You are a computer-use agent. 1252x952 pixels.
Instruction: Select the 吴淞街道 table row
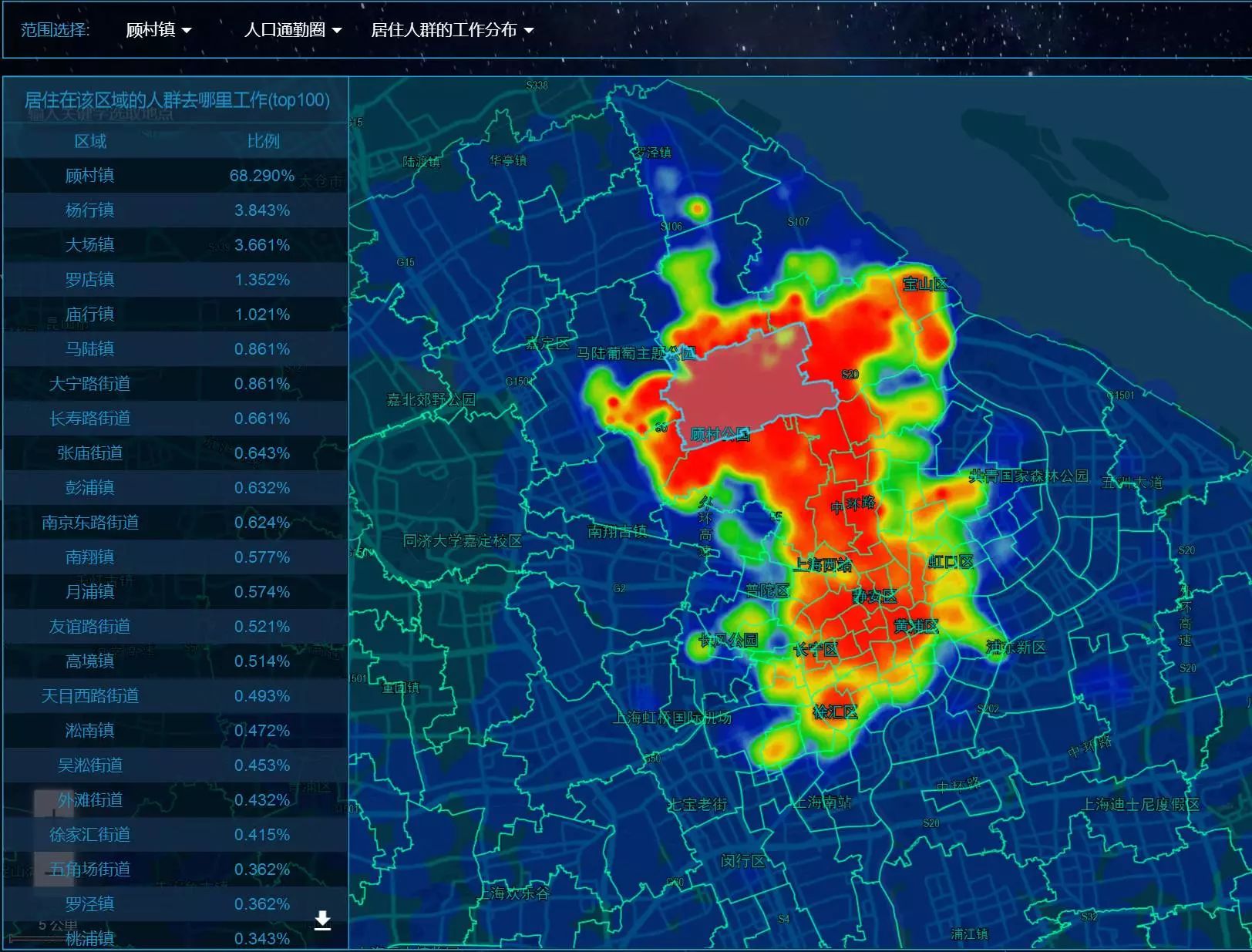click(x=176, y=765)
